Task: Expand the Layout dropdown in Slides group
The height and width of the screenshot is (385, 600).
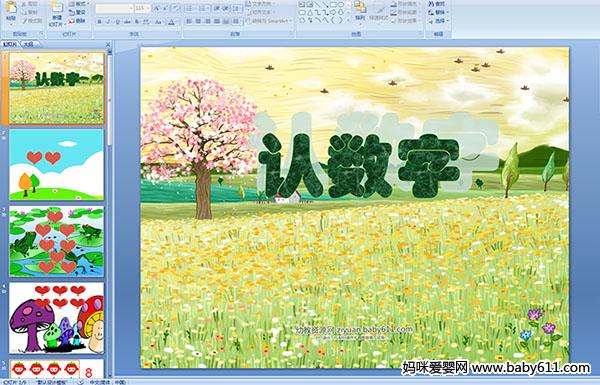Action: pyautogui.click(x=78, y=4)
